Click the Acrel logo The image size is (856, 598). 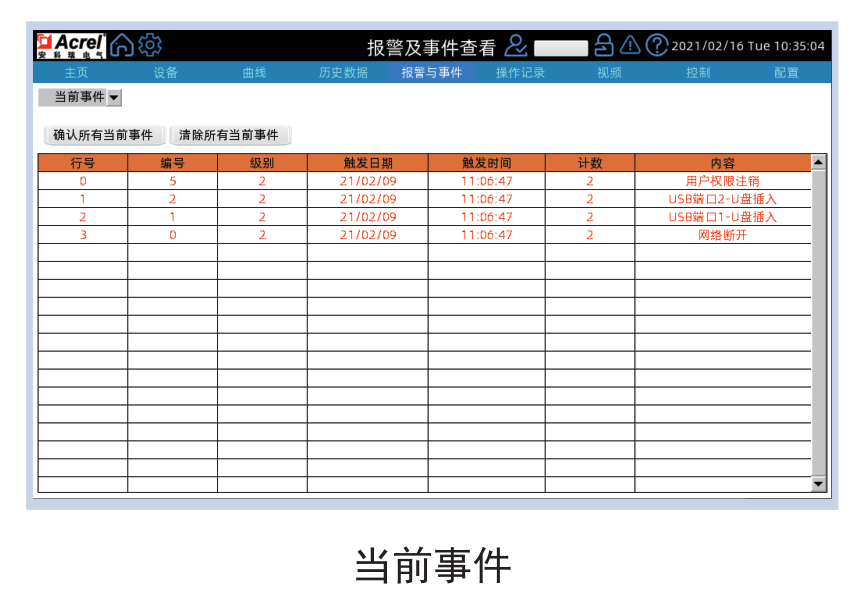71,46
